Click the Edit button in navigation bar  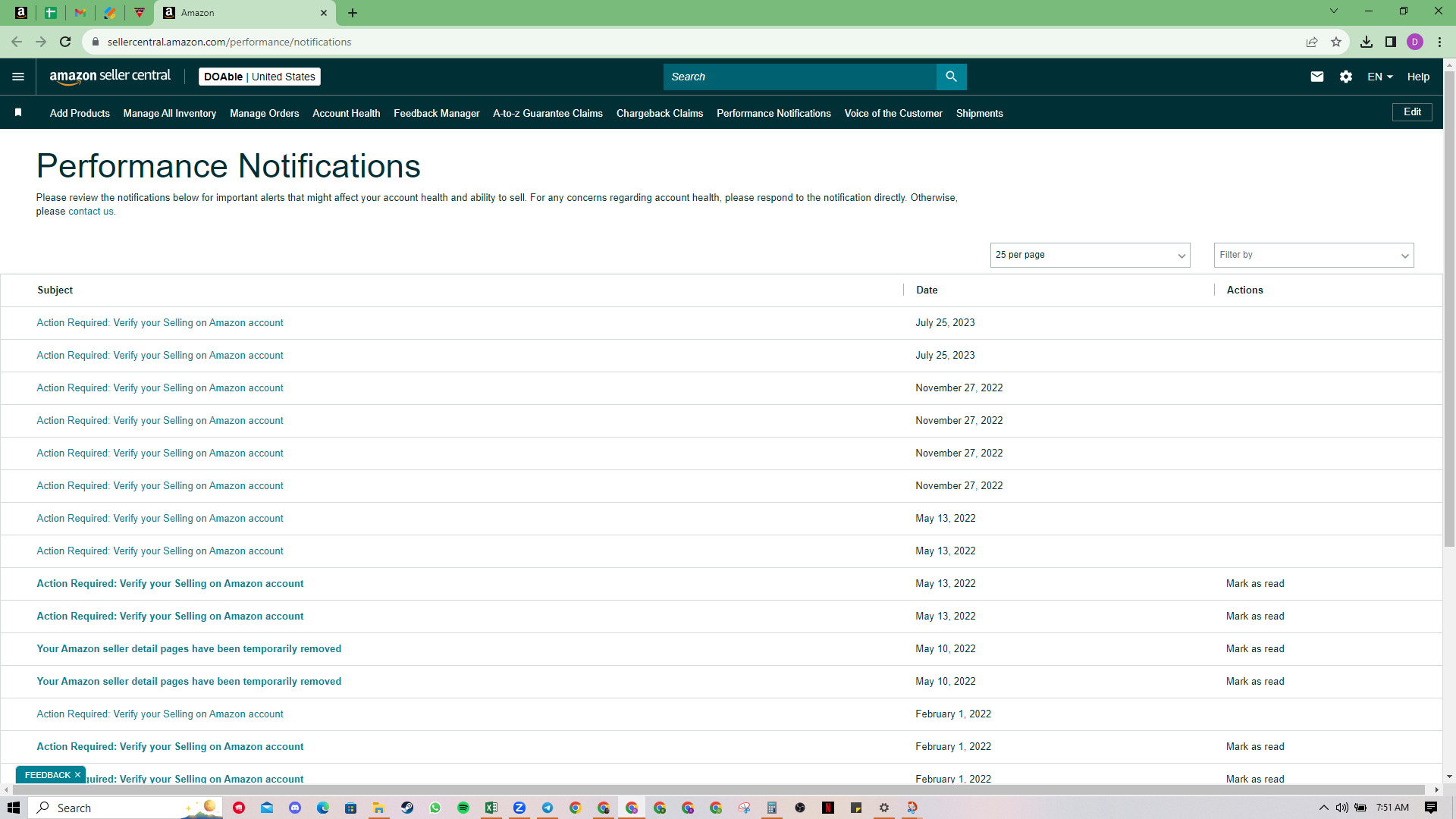pyautogui.click(x=1412, y=112)
